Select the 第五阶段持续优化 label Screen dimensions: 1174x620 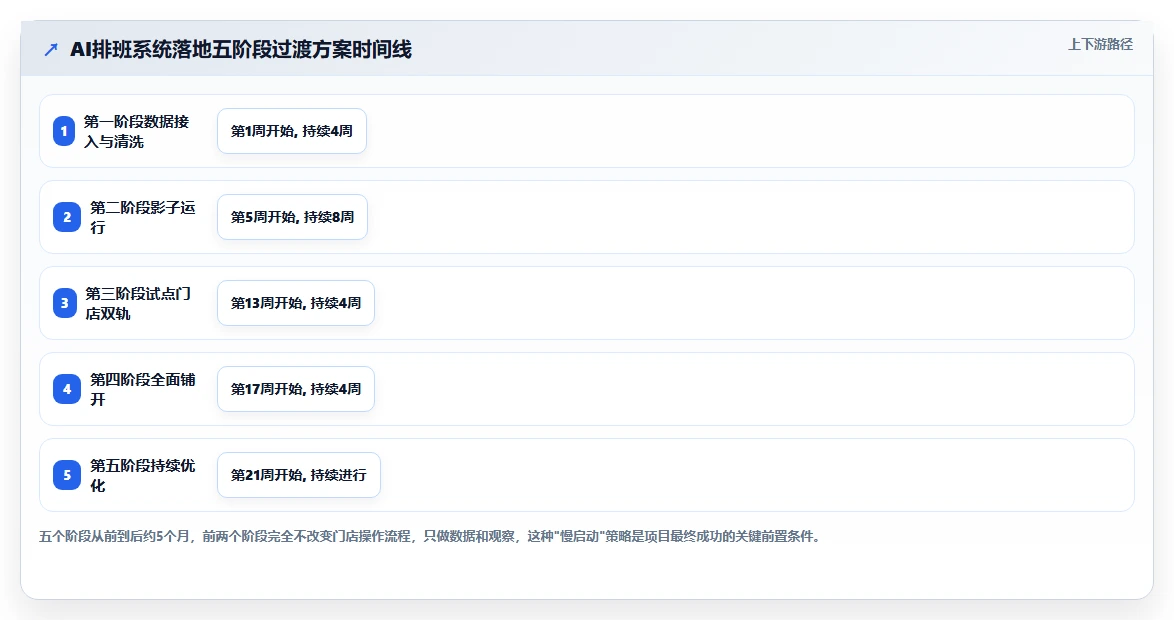click(143, 475)
